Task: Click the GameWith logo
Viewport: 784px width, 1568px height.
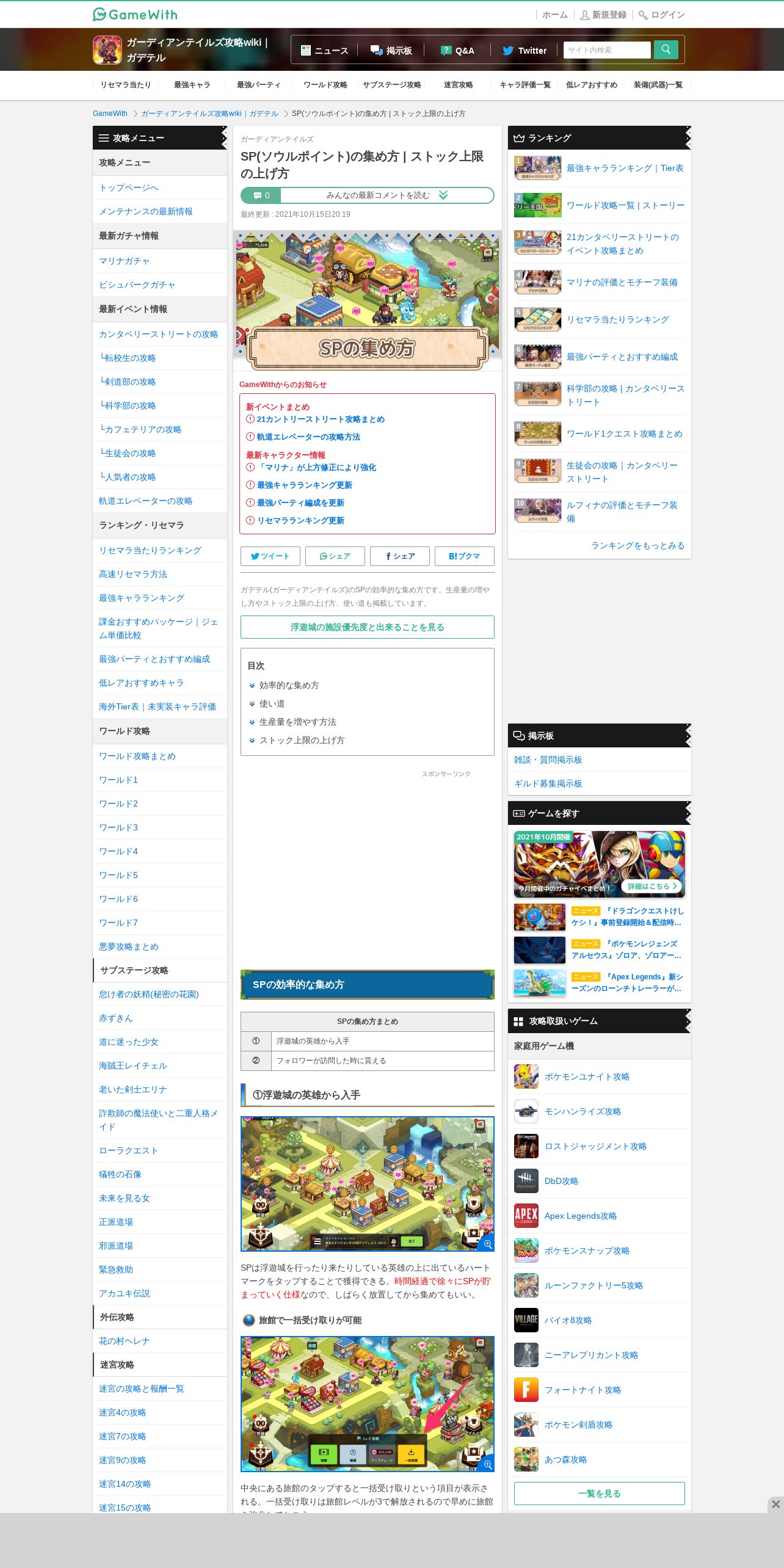Action: pyautogui.click(x=135, y=15)
